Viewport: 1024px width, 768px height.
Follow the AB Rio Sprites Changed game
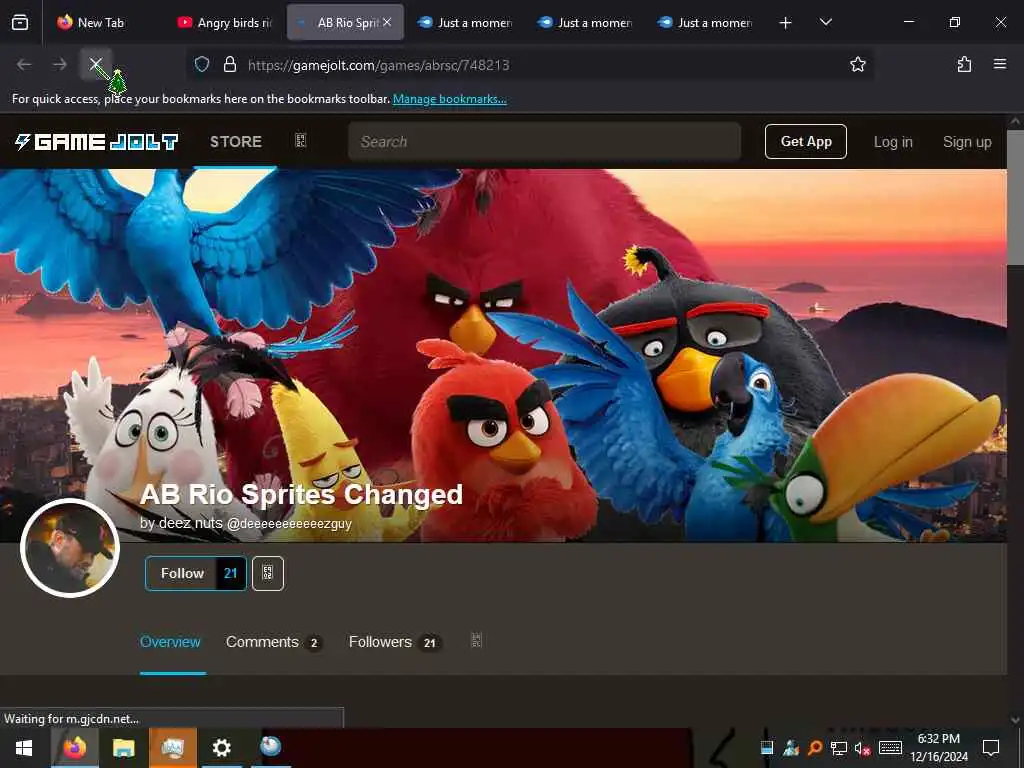coord(182,573)
